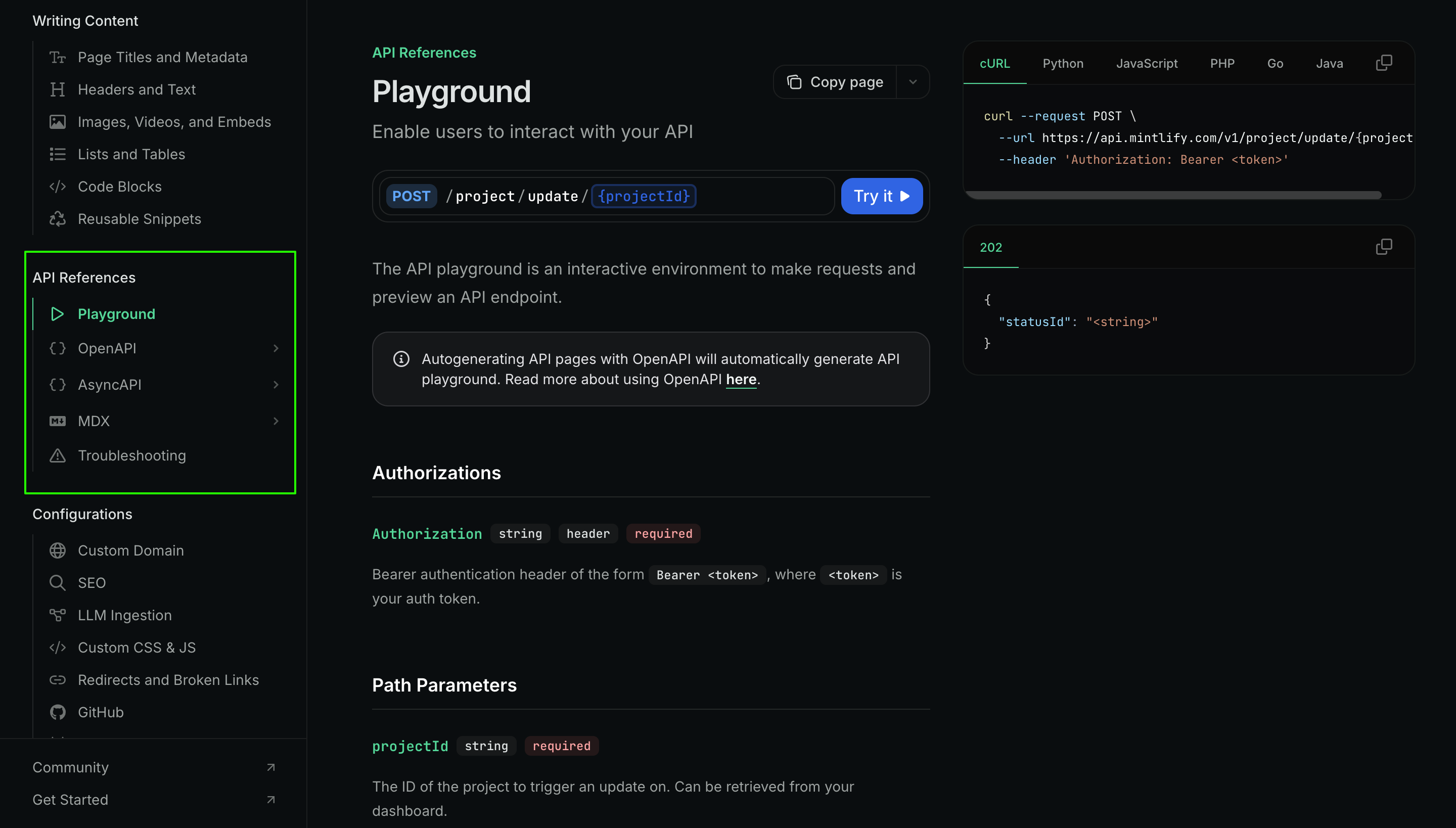1456x828 pixels.
Task: Click the Troubleshooting warning triangle icon
Action: coord(58,455)
